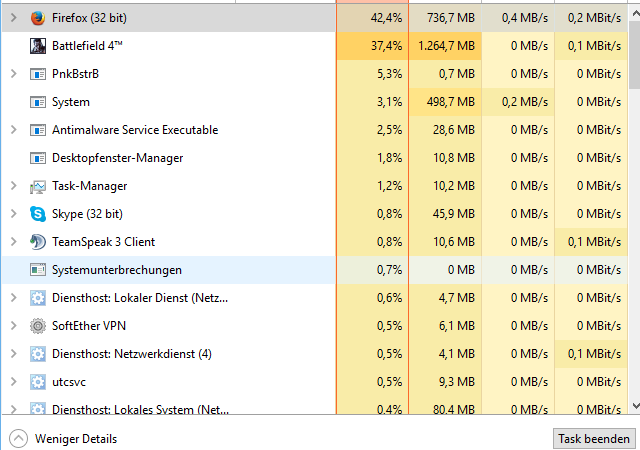The height and width of the screenshot is (450, 640).
Task: Select the PnkBstrB process name
Action: click(x=76, y=74)
